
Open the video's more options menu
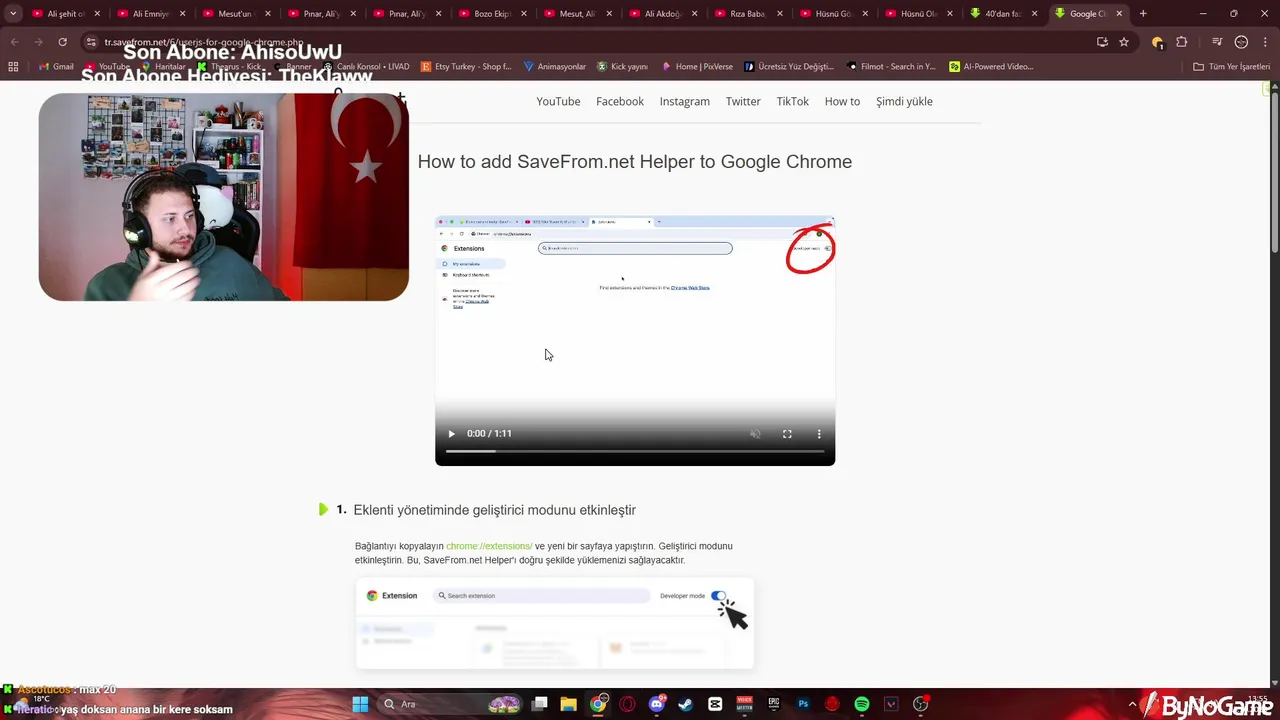[819, 433]
